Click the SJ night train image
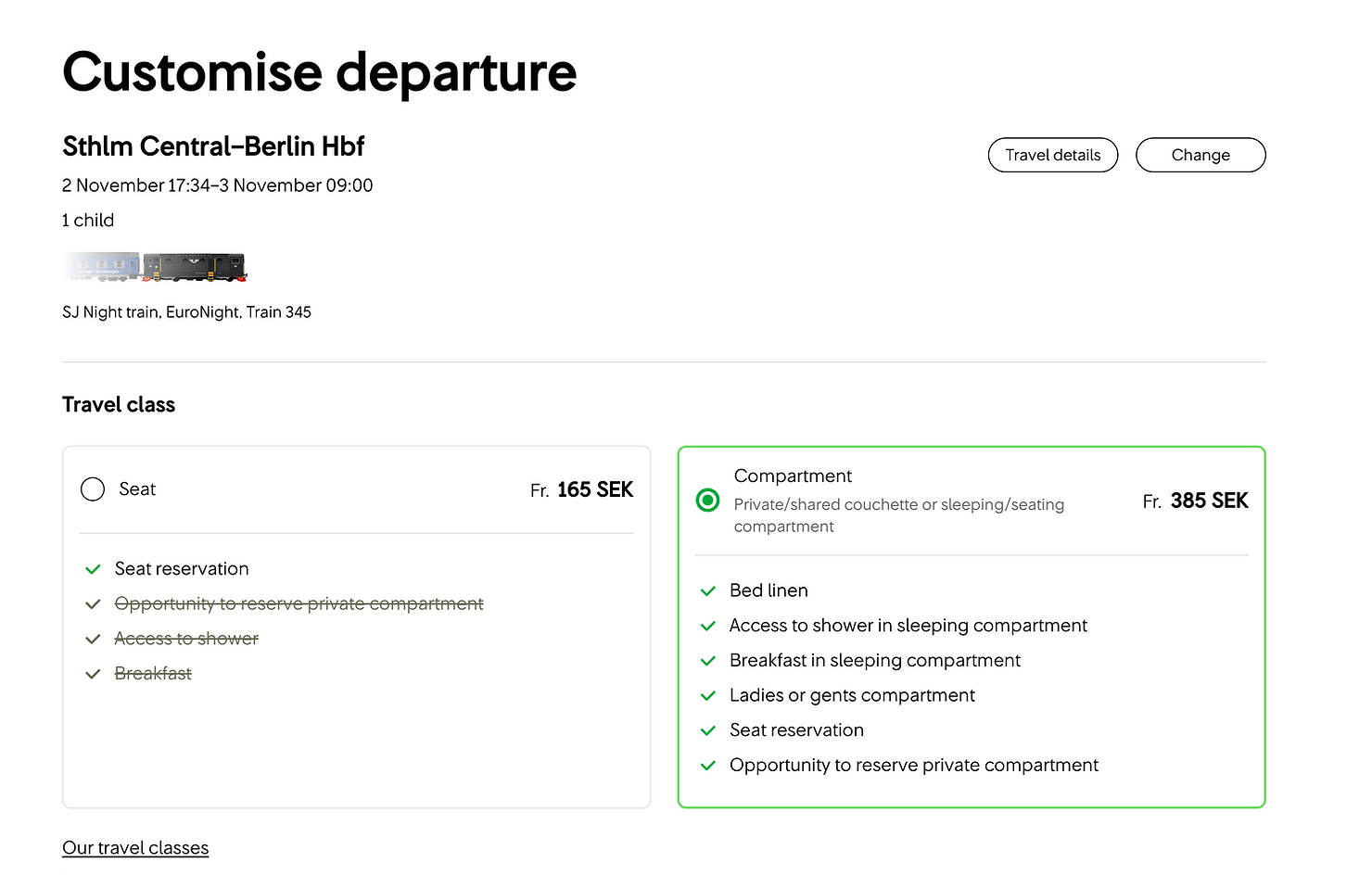The width and height of the screenshot is (1372, 888). point(155,267)
